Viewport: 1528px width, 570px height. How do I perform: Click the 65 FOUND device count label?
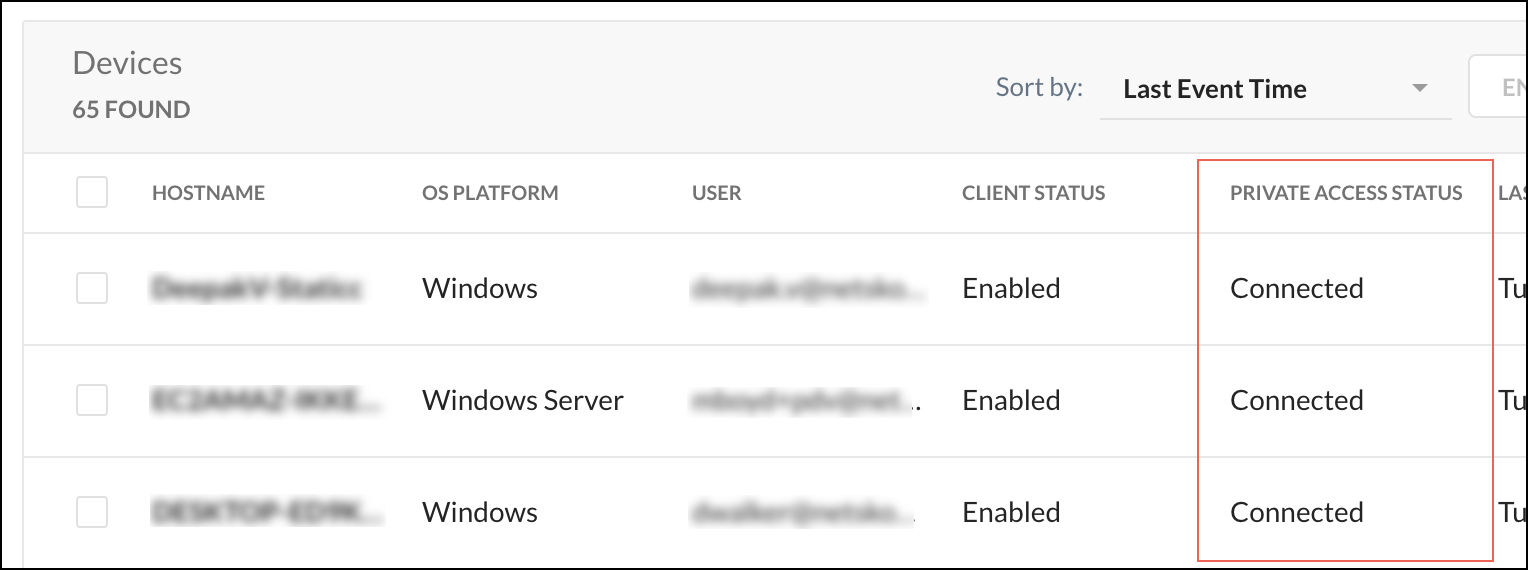coord(131,110)
